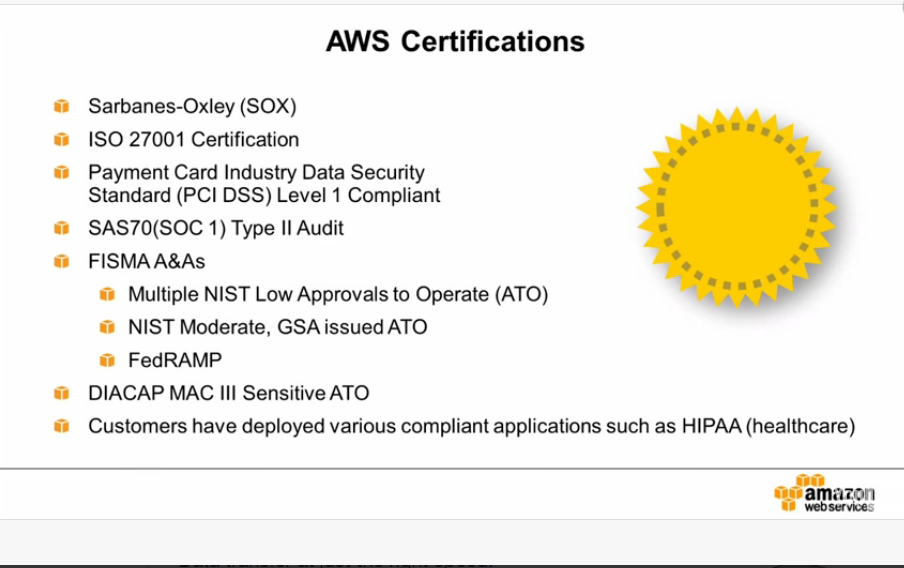
Task: Select the 'FedRAMP' sub-bullet text
Action: pos(175,360)
